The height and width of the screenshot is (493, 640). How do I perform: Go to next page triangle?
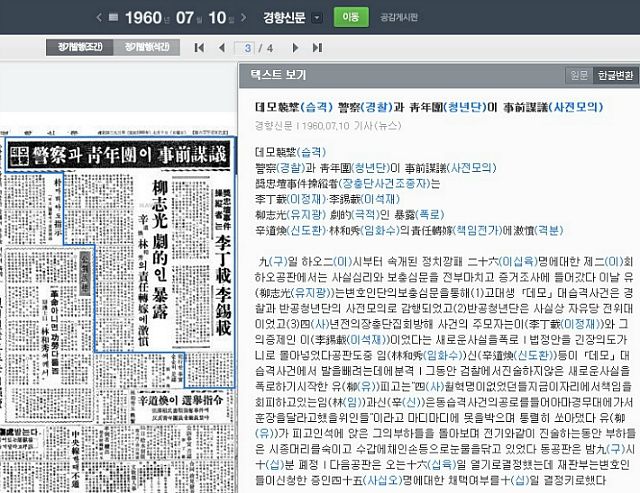pyautogui.click(x=295, y=48)
